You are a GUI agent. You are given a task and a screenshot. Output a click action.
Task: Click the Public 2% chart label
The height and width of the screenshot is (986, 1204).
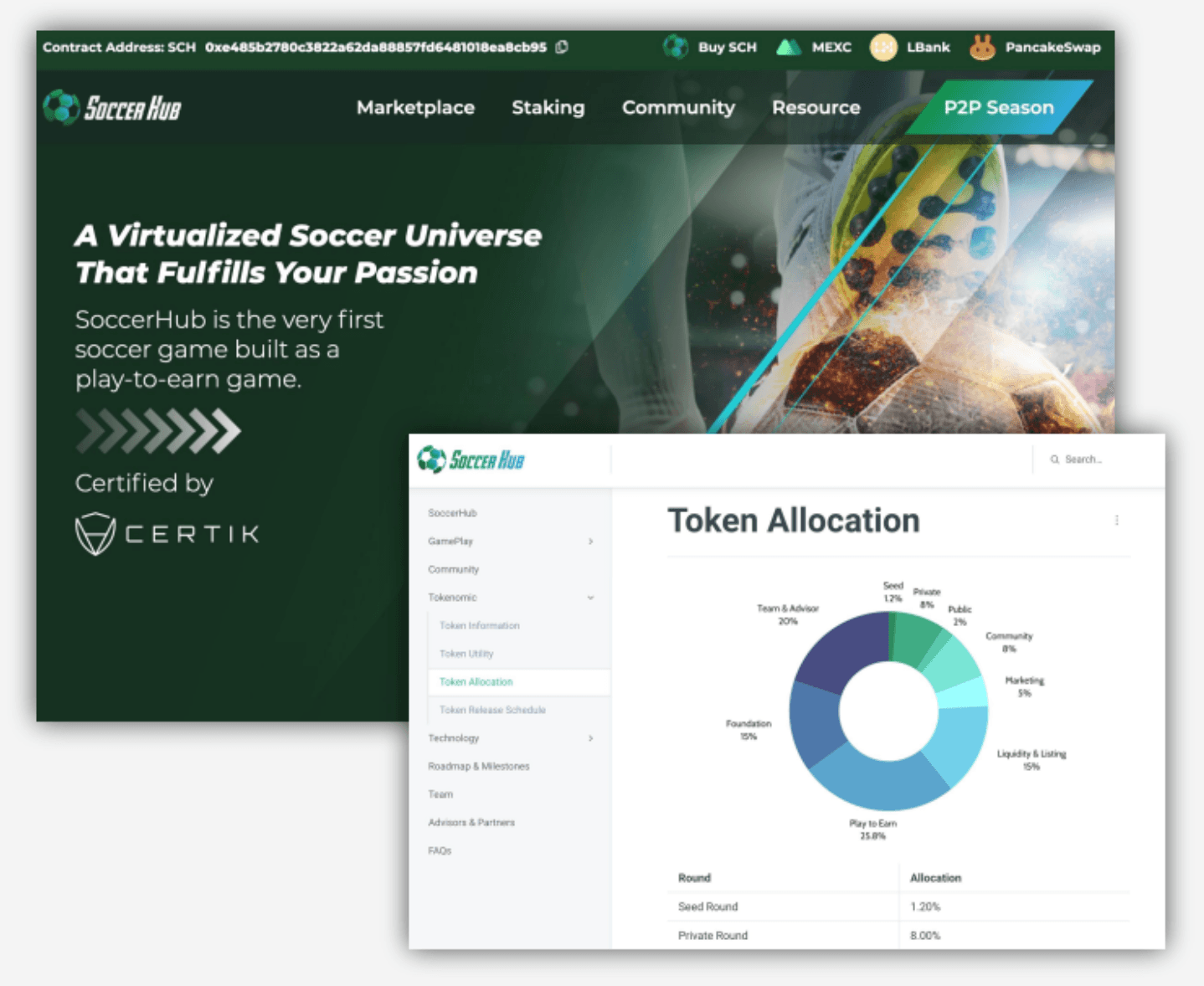960,615
